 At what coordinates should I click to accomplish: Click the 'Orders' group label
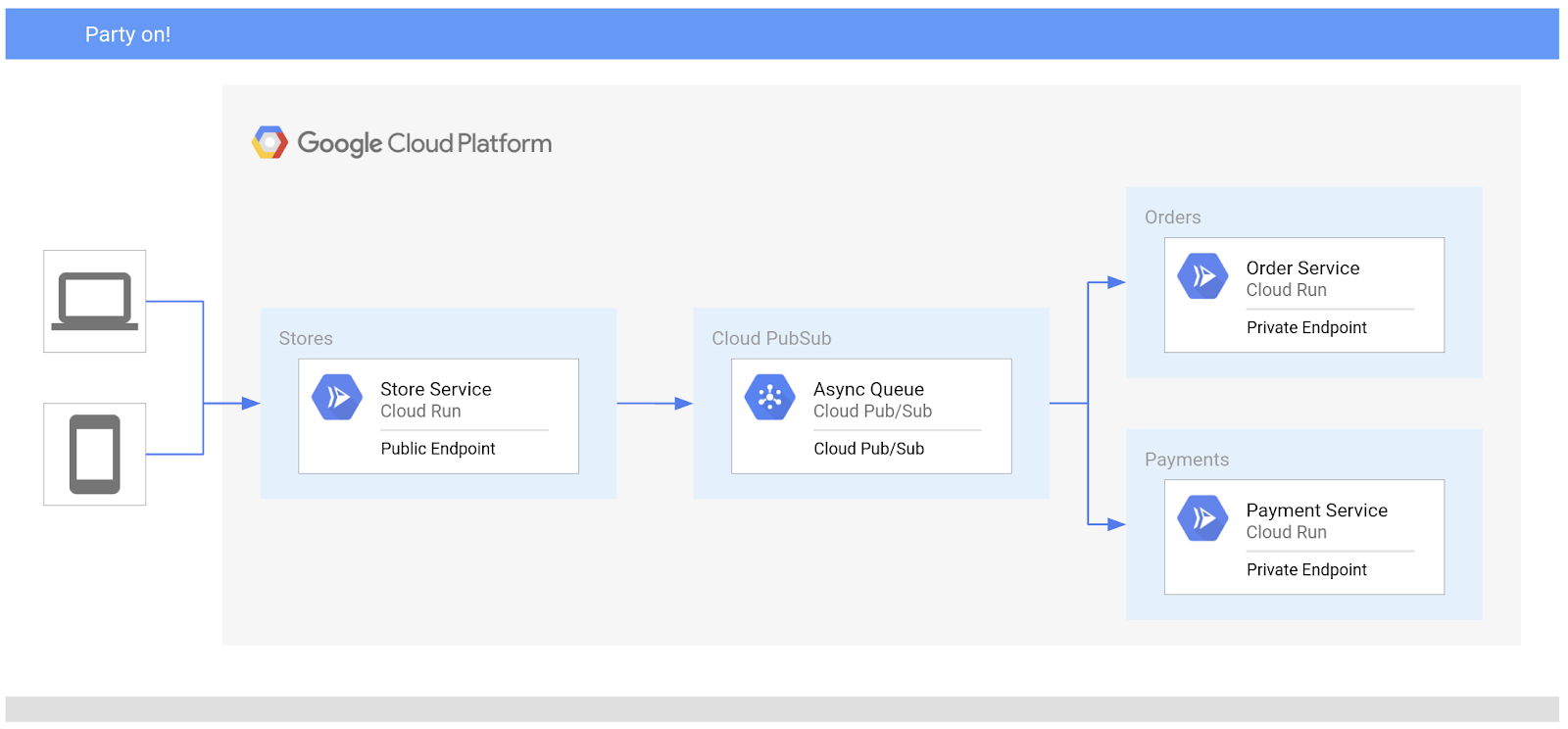(x=1173, y=218)
